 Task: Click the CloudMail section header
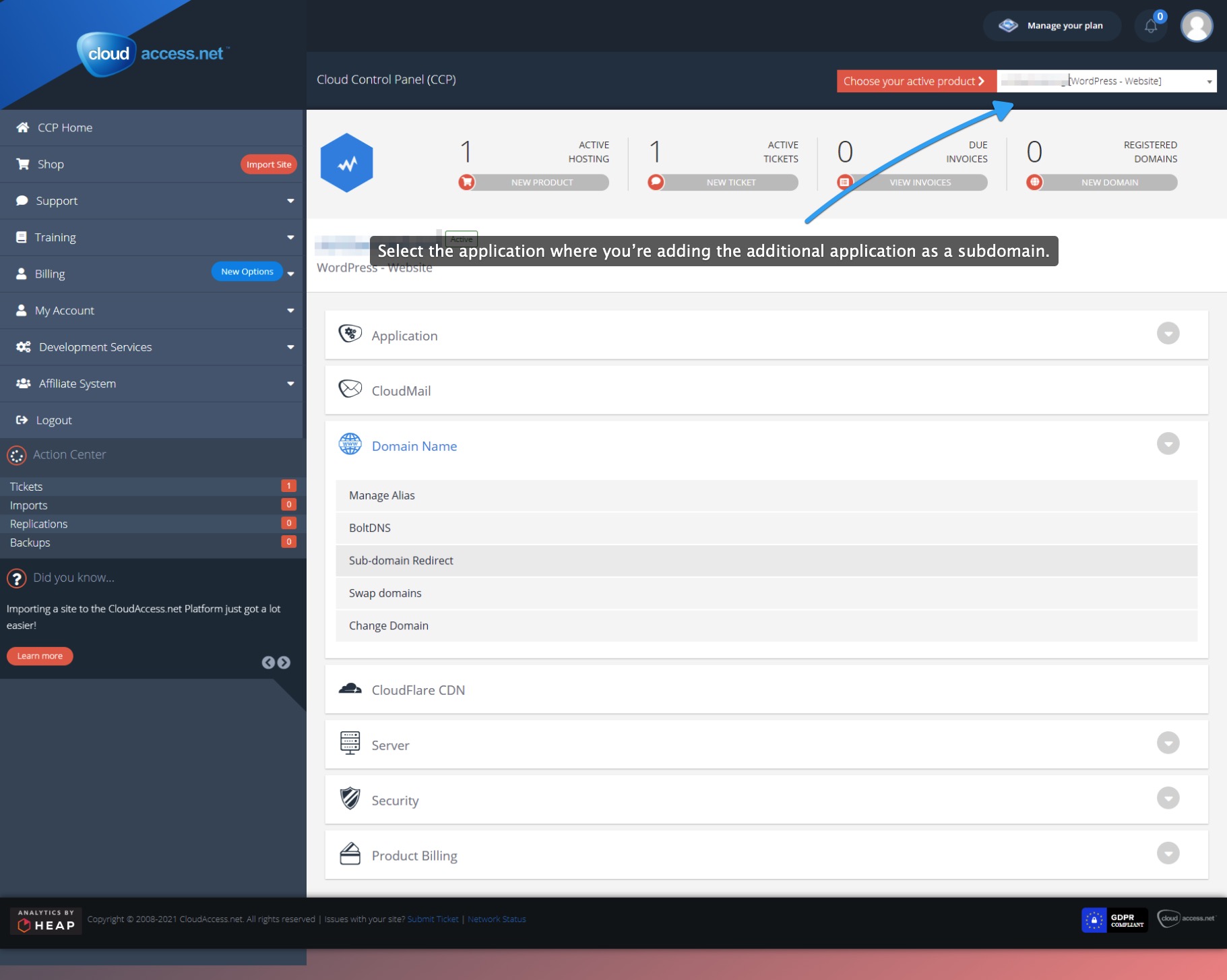[766, 390]
